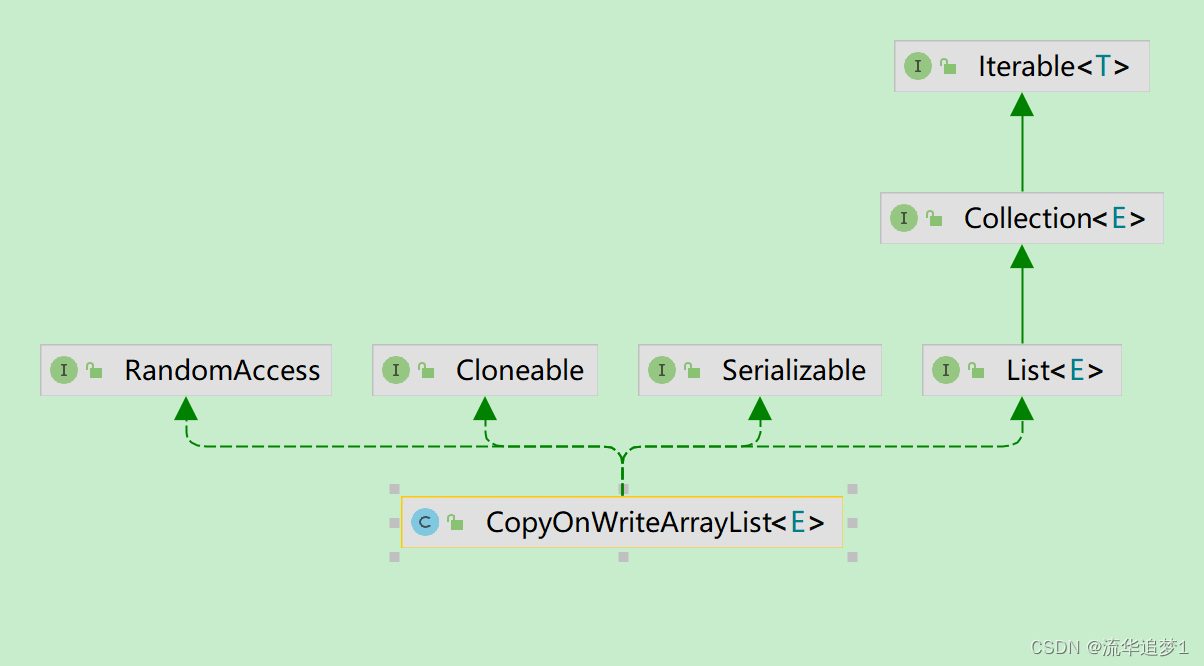1204x666 pixels.
Task: Click the public lock icon on Collection<E>
Action: coord(934,219)
